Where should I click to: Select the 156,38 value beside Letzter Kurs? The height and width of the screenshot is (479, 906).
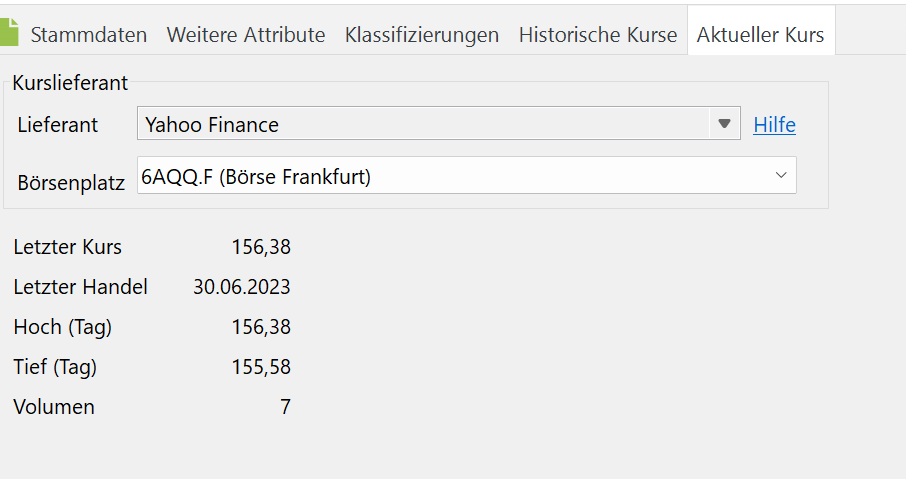[x=261, y=247]
